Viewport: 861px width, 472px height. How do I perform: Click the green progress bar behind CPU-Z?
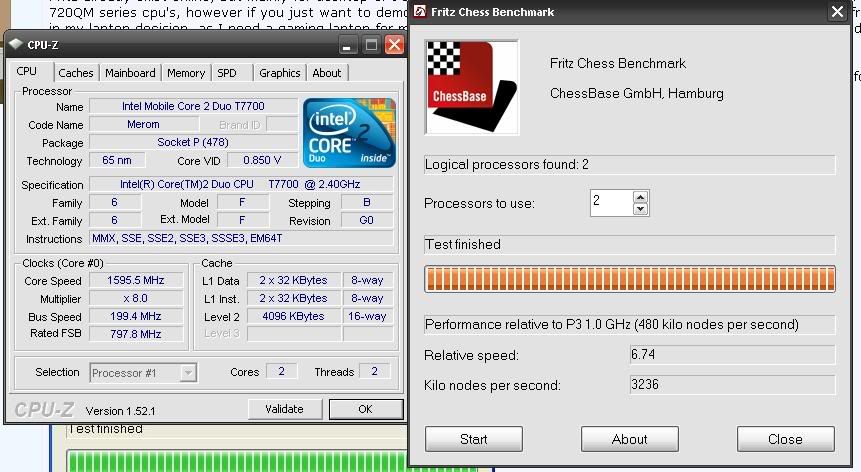236,461
